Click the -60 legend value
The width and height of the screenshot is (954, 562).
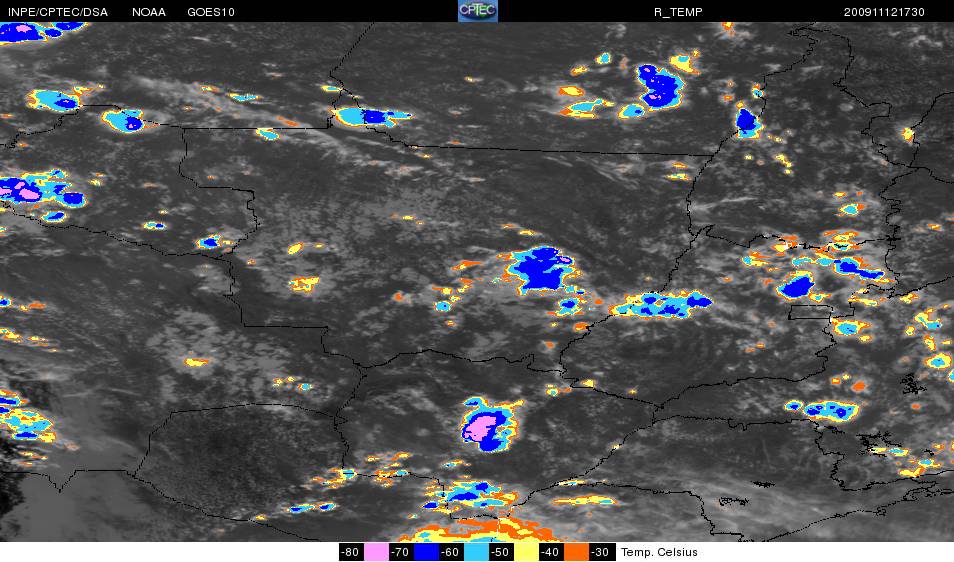[x=451, y=552]
